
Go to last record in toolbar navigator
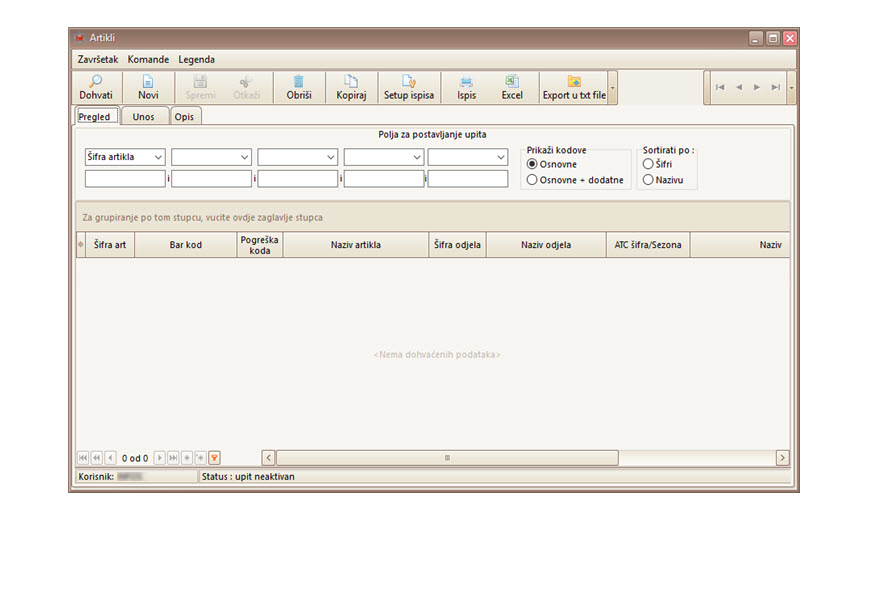click(x=776, y=87)
